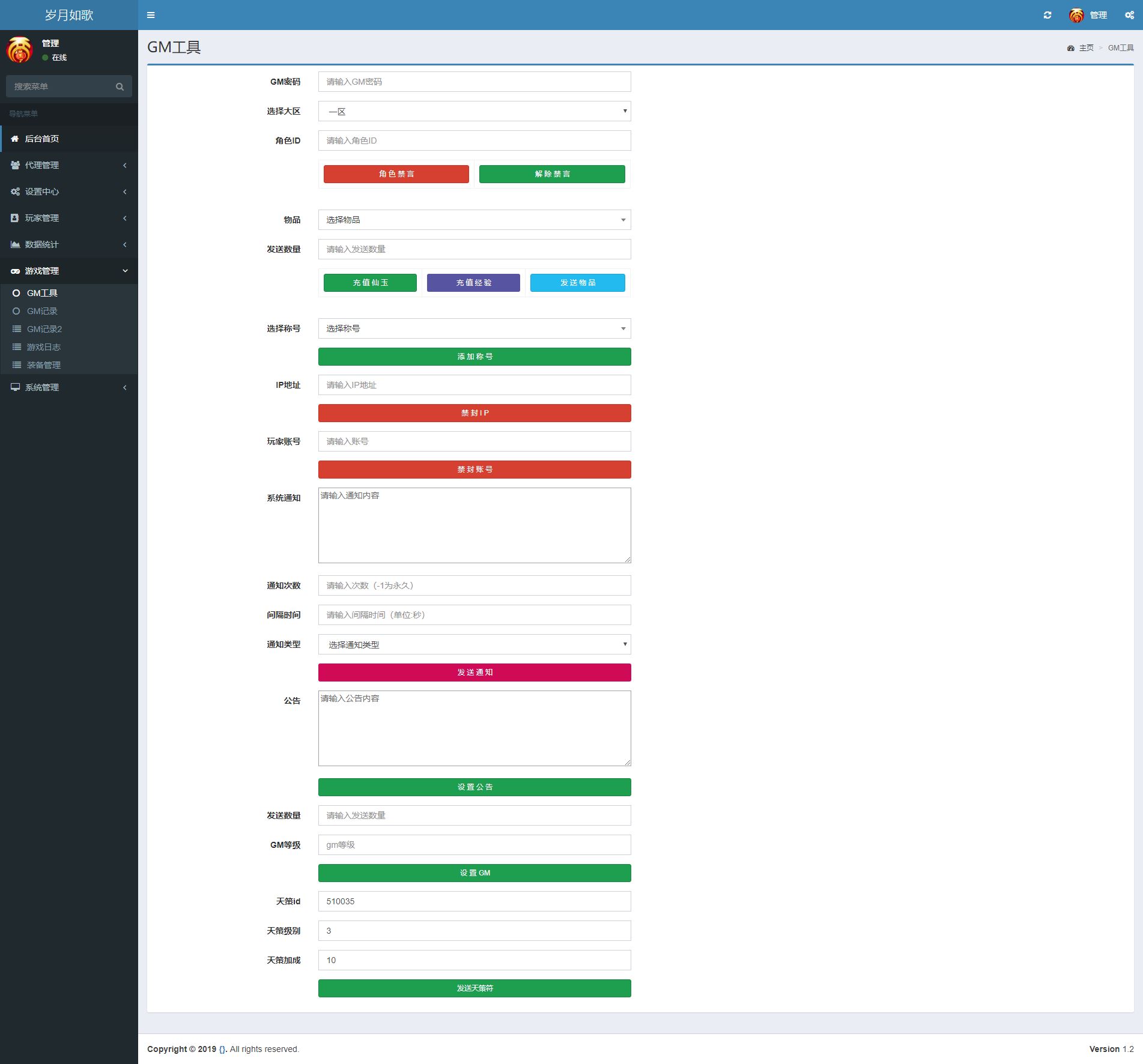
Task: Open the settings gears icon top right
Action: (1129, 15)
